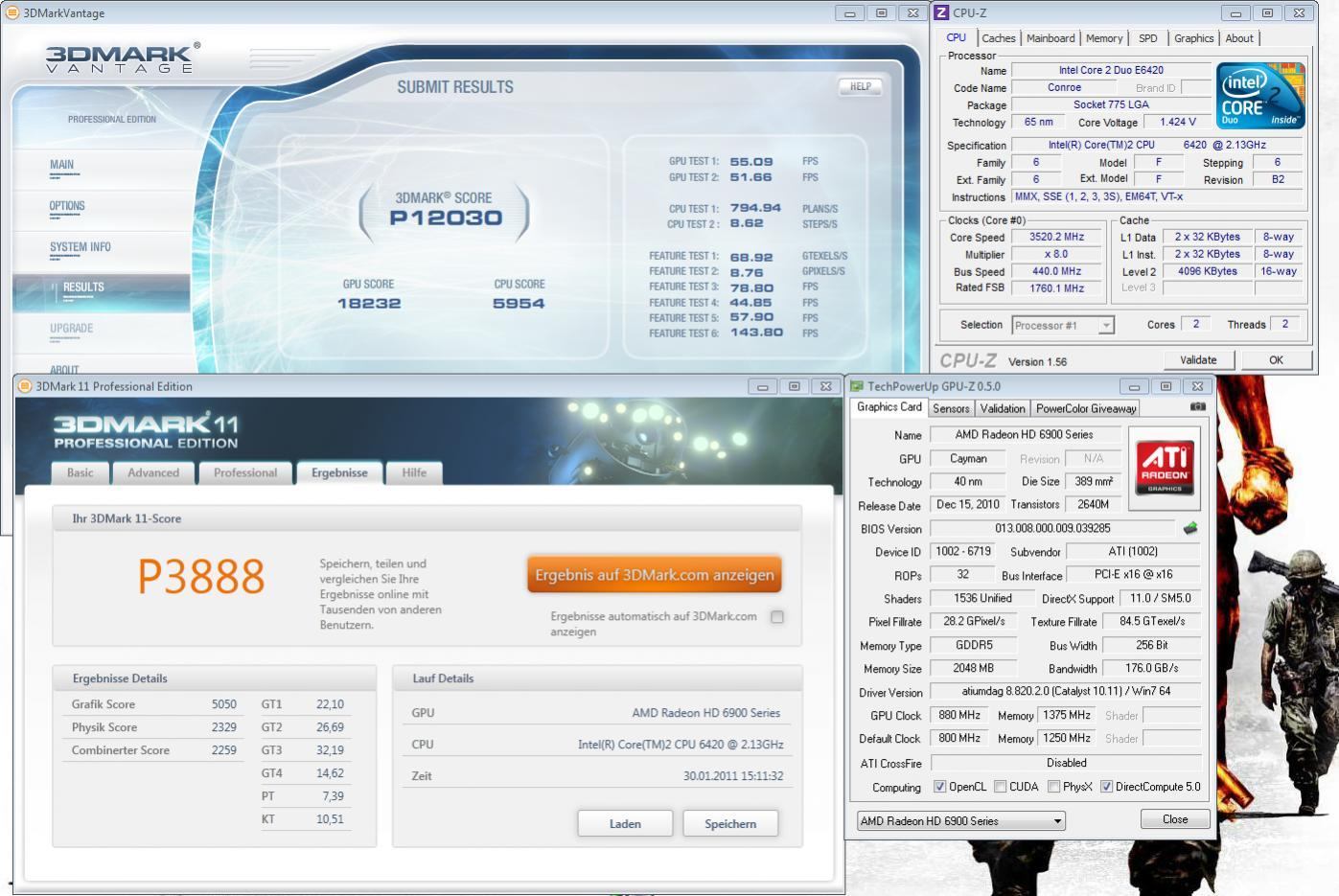Click the 3DMarkVantage title bar icon
Image resolution: width=1339 pixels, height=896 pixels.
(12, 12)
